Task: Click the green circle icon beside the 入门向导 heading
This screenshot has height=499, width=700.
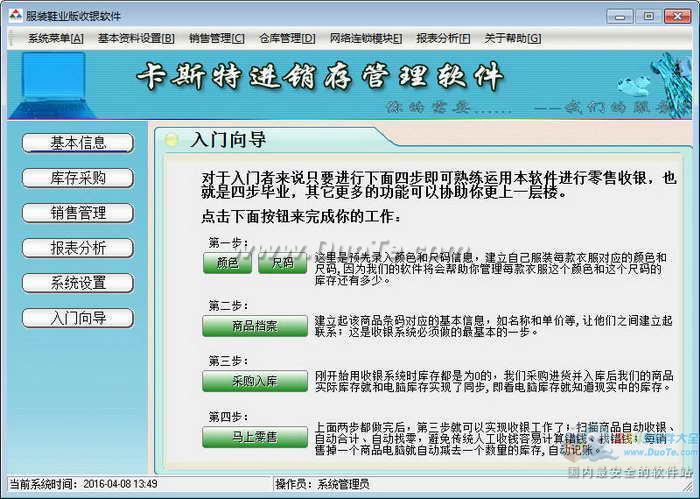Action: 172,140
